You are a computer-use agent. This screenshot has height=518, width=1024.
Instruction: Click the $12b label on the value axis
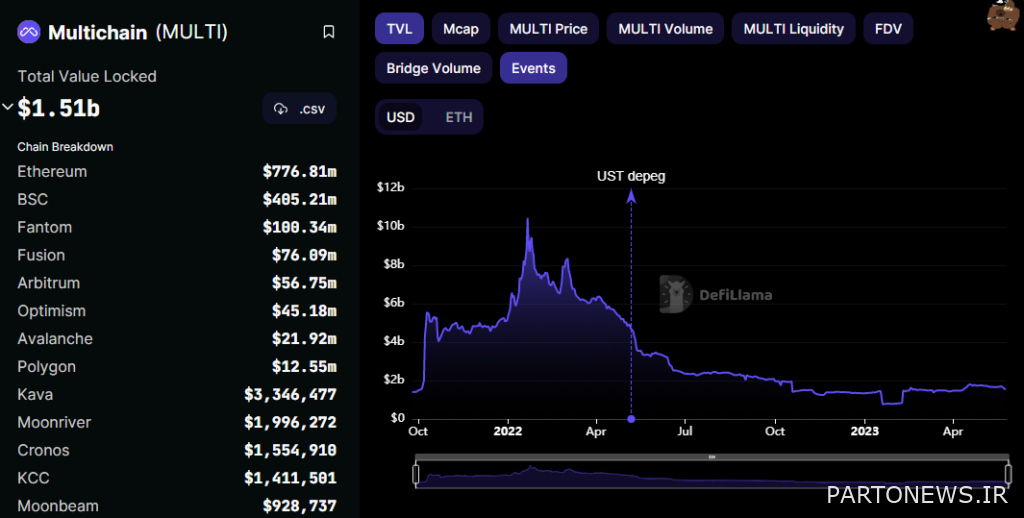coord(391,187)
